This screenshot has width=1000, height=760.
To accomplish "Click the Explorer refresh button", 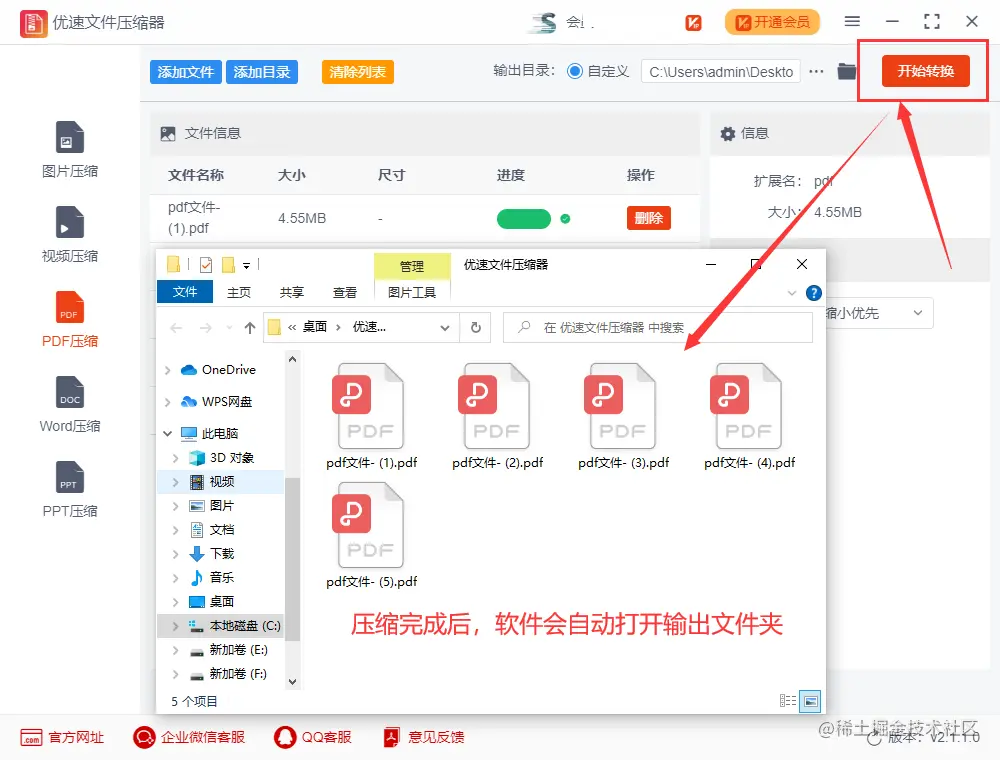I will click(476, 328).
